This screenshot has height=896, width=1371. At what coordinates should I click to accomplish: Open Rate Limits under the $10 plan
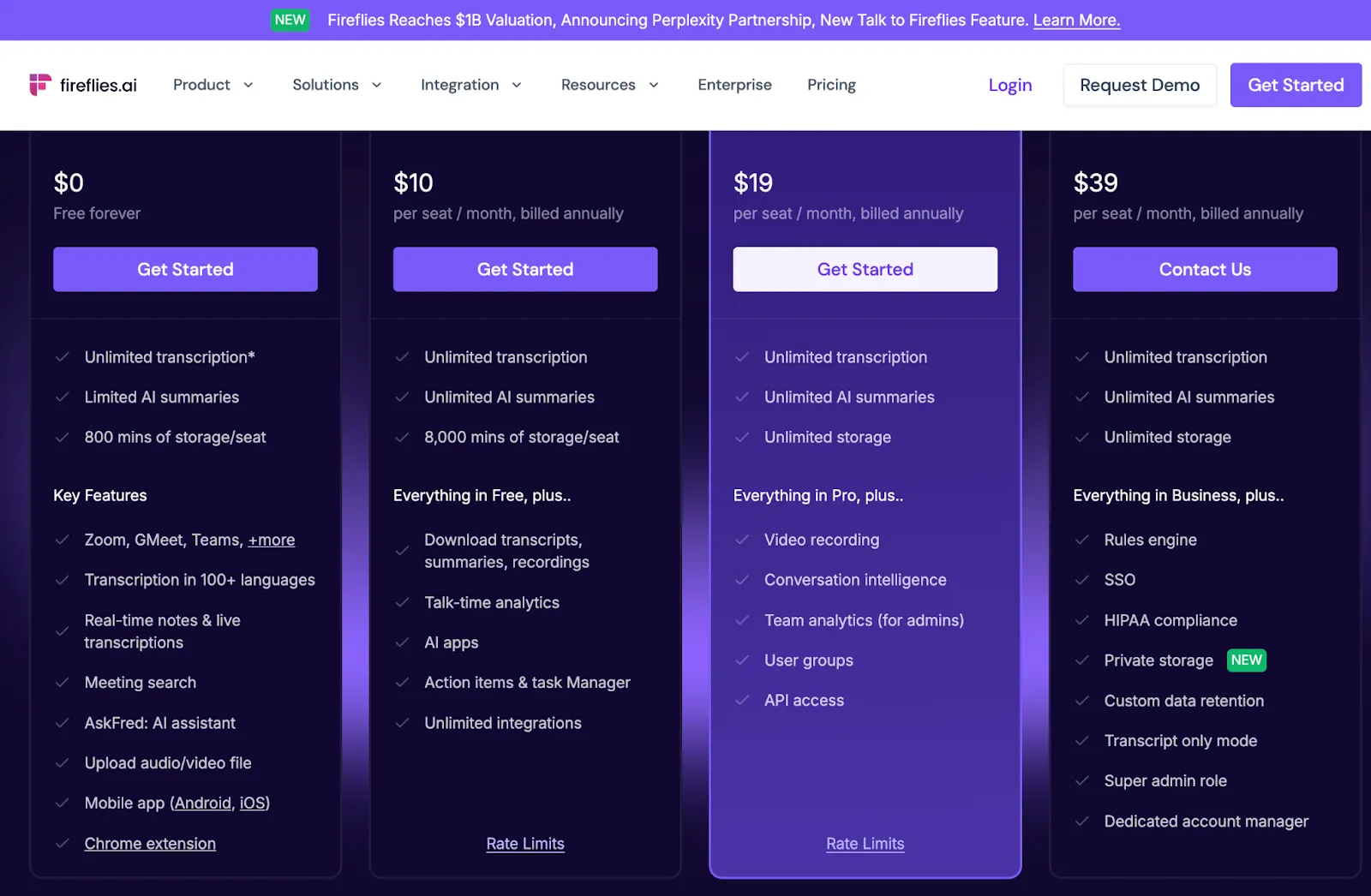525,843
